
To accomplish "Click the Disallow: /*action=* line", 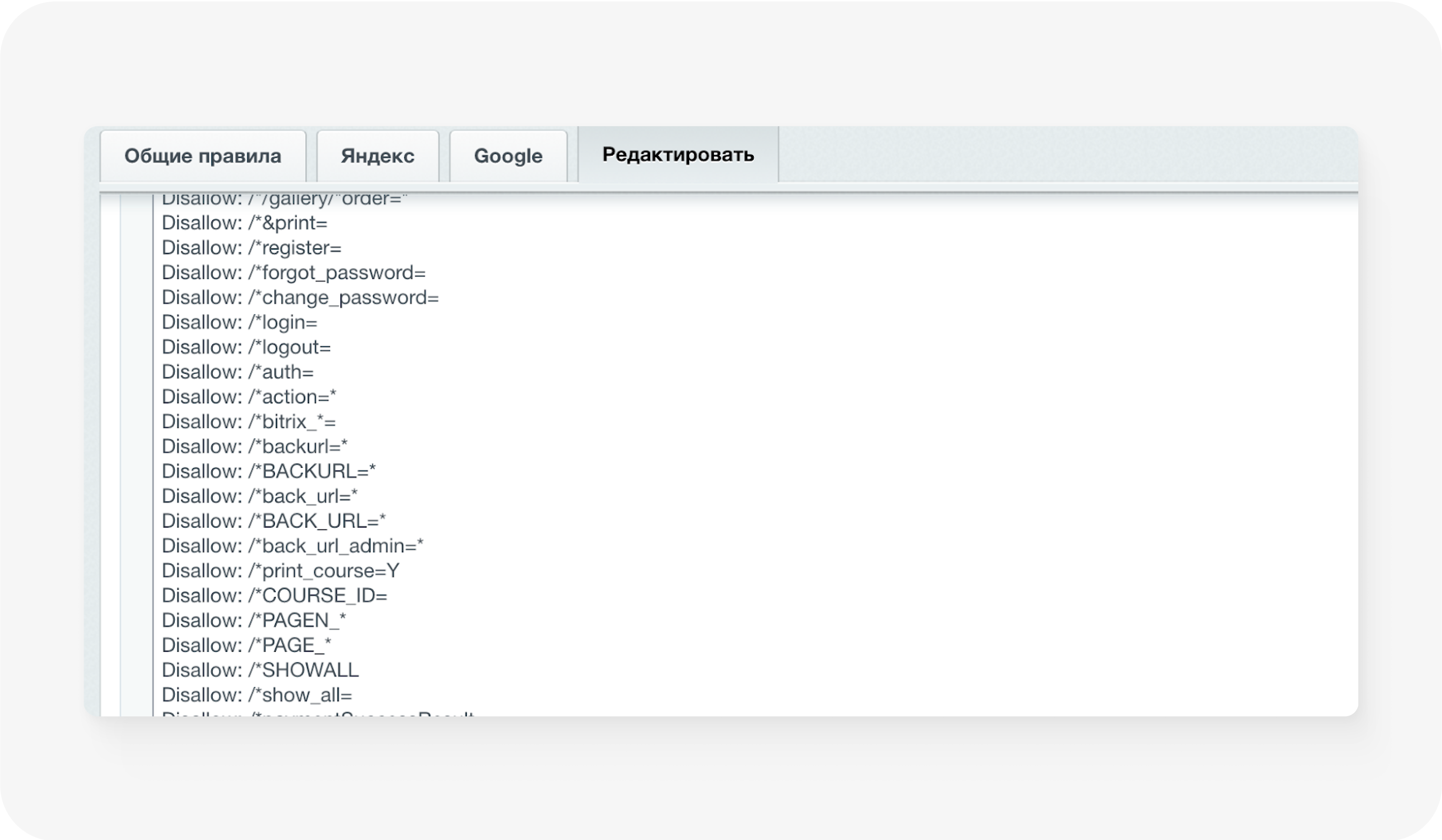I will coord(249,396).
